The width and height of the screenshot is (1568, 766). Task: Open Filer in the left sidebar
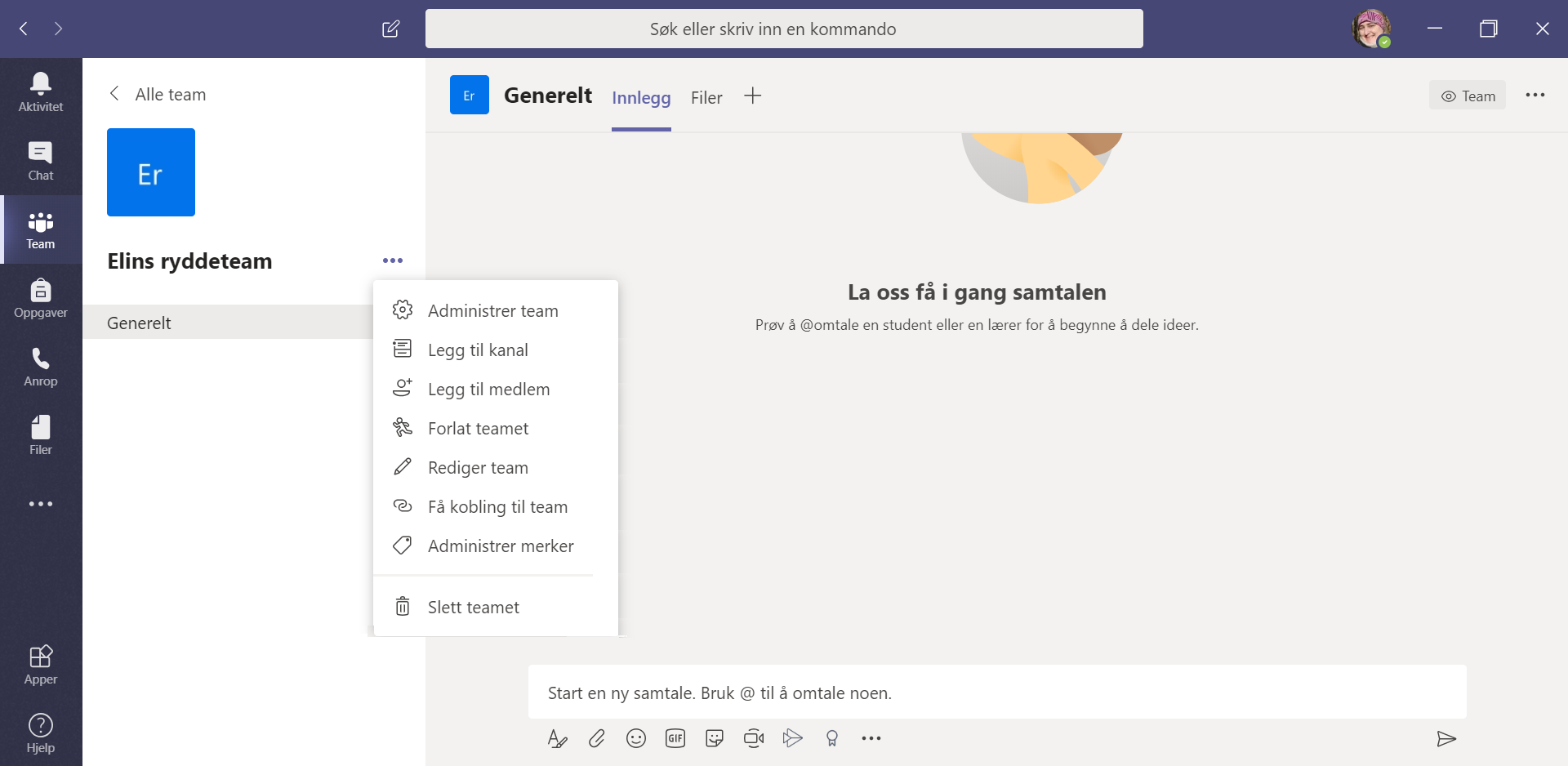pyautogui.click(x=41, y=435)
